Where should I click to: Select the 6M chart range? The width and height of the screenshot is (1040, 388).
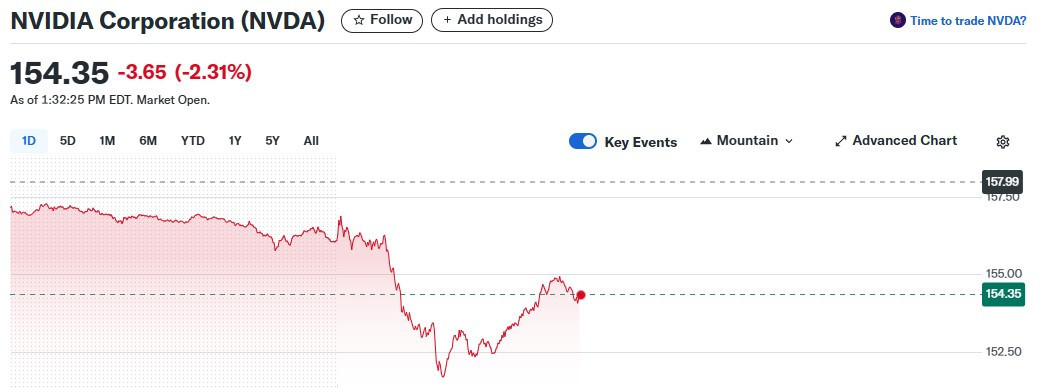[x=148, y=141]
